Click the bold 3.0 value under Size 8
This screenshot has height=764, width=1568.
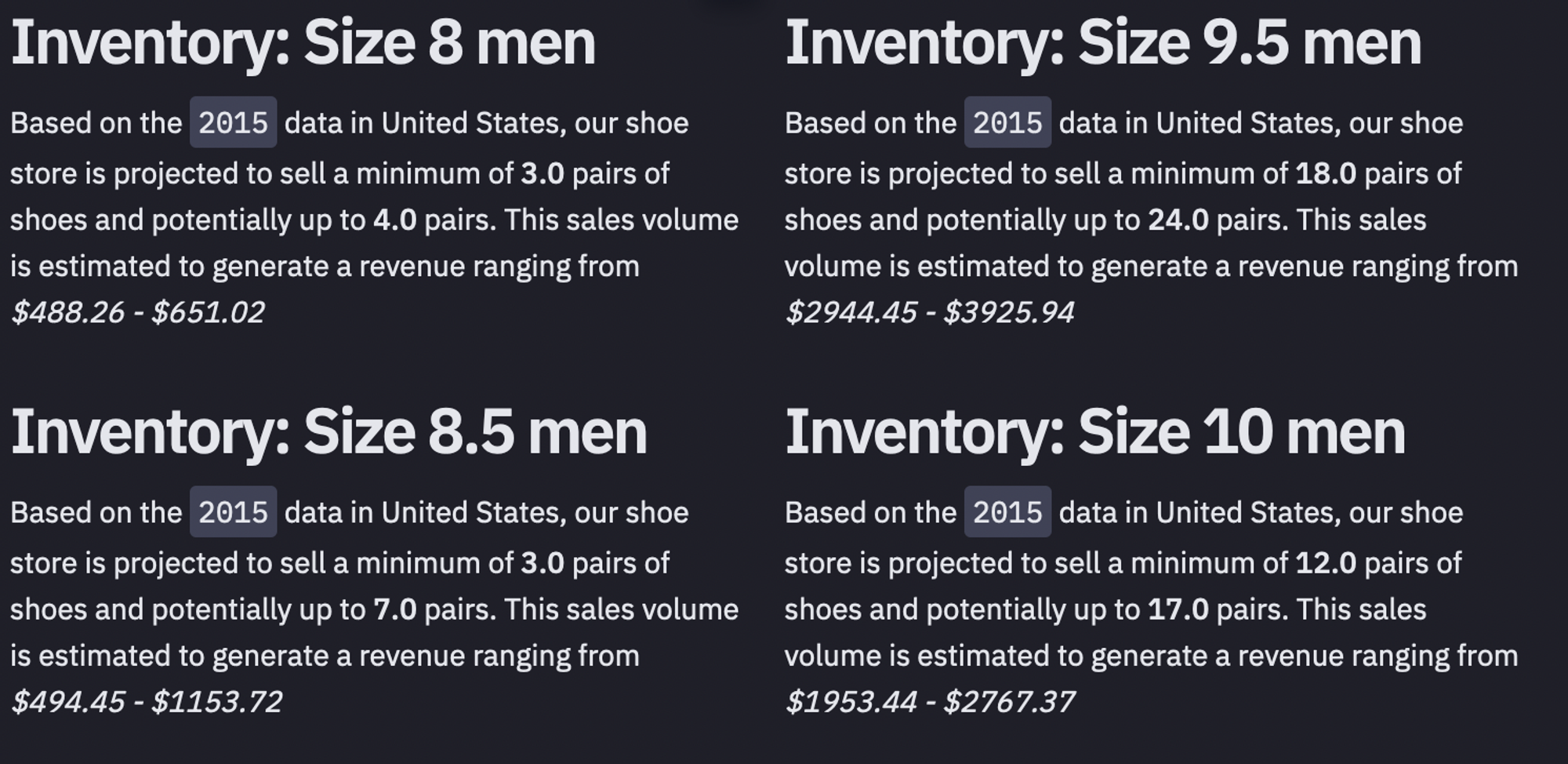pyautogui.click(x=543, y=173)
